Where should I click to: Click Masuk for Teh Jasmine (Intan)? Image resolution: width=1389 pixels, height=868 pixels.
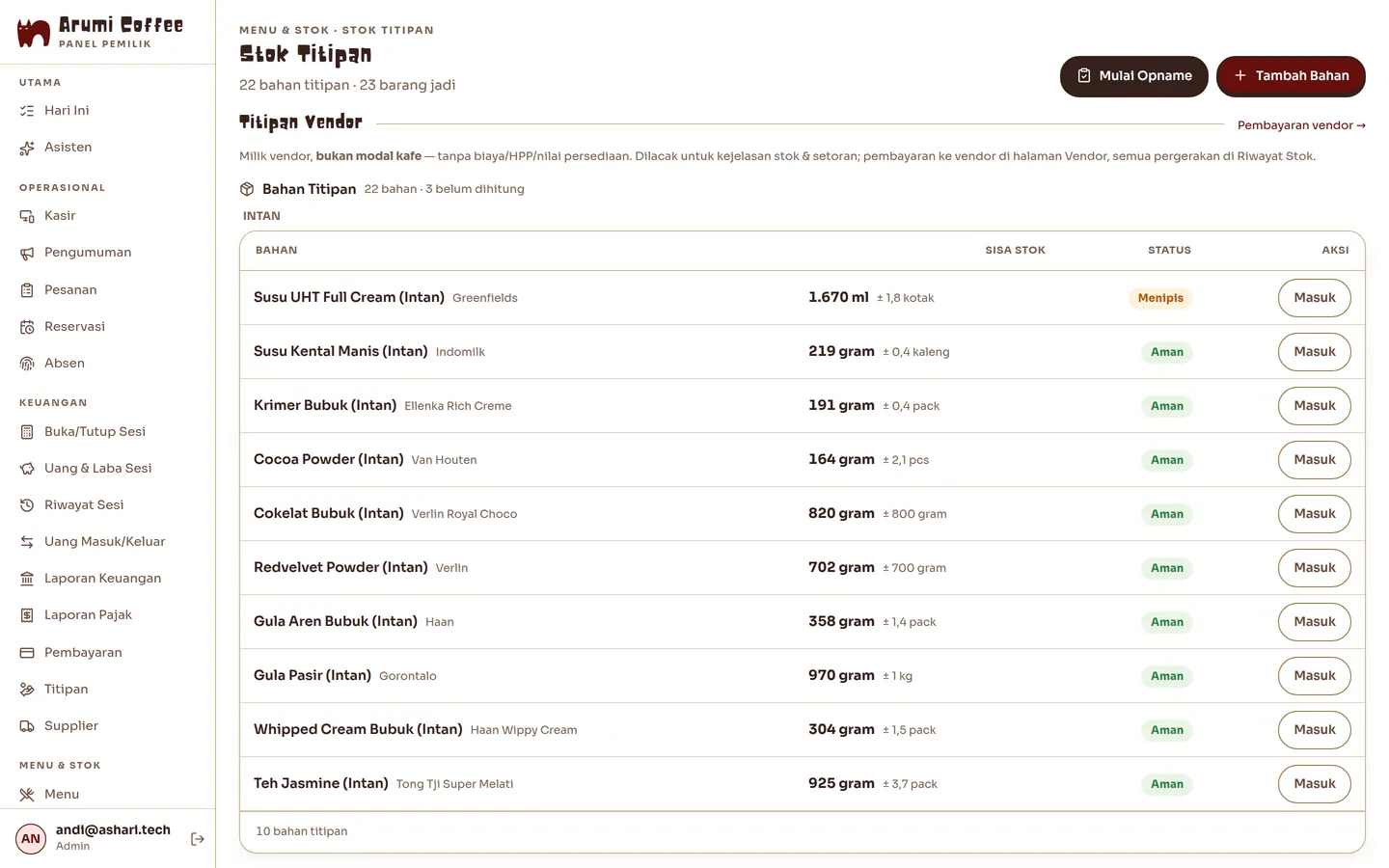(1315, 784)
